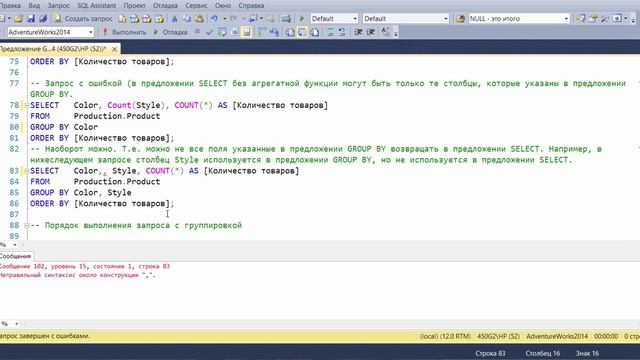This screenshot has width=640, height=360.
Task: Paste from clipboard icon
Action: point(199,19)
